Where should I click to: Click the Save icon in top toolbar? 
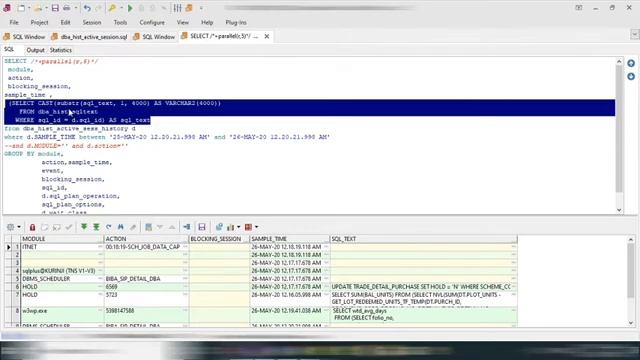[x=55, y=8]
